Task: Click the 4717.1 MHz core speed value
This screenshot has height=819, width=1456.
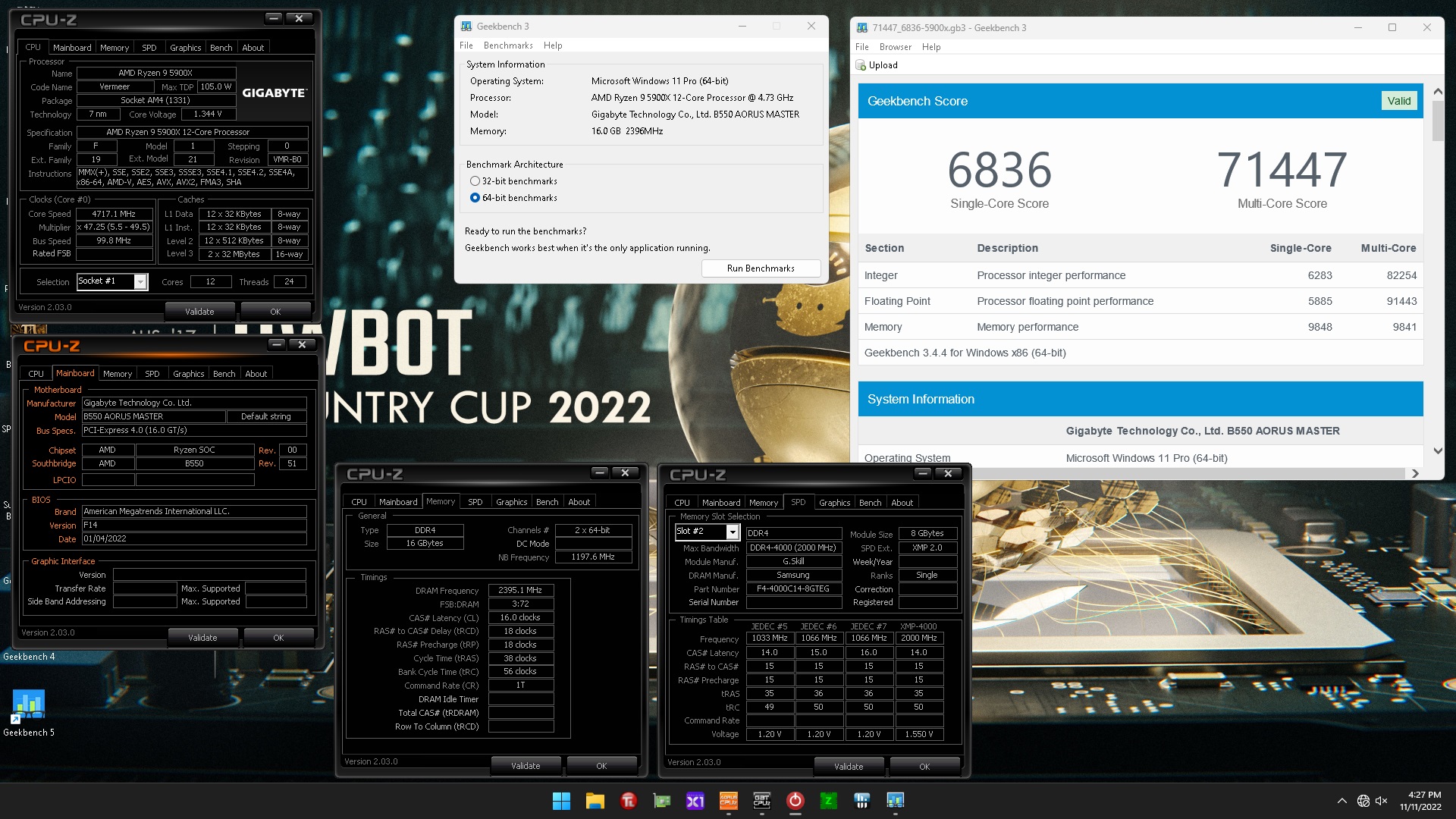Action: [114, 214]
